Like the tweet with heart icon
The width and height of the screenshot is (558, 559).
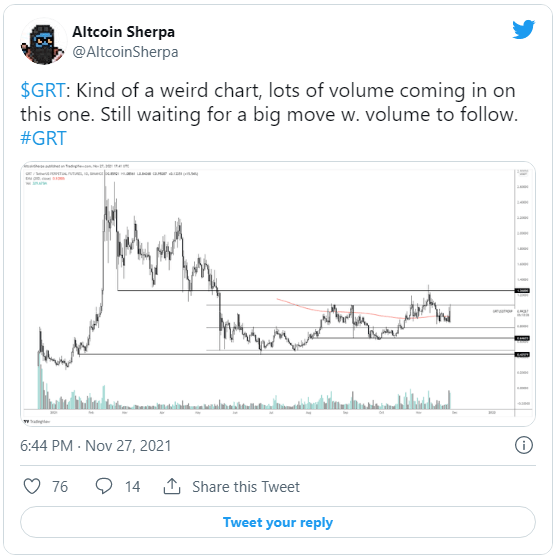[x=32, y=486]
